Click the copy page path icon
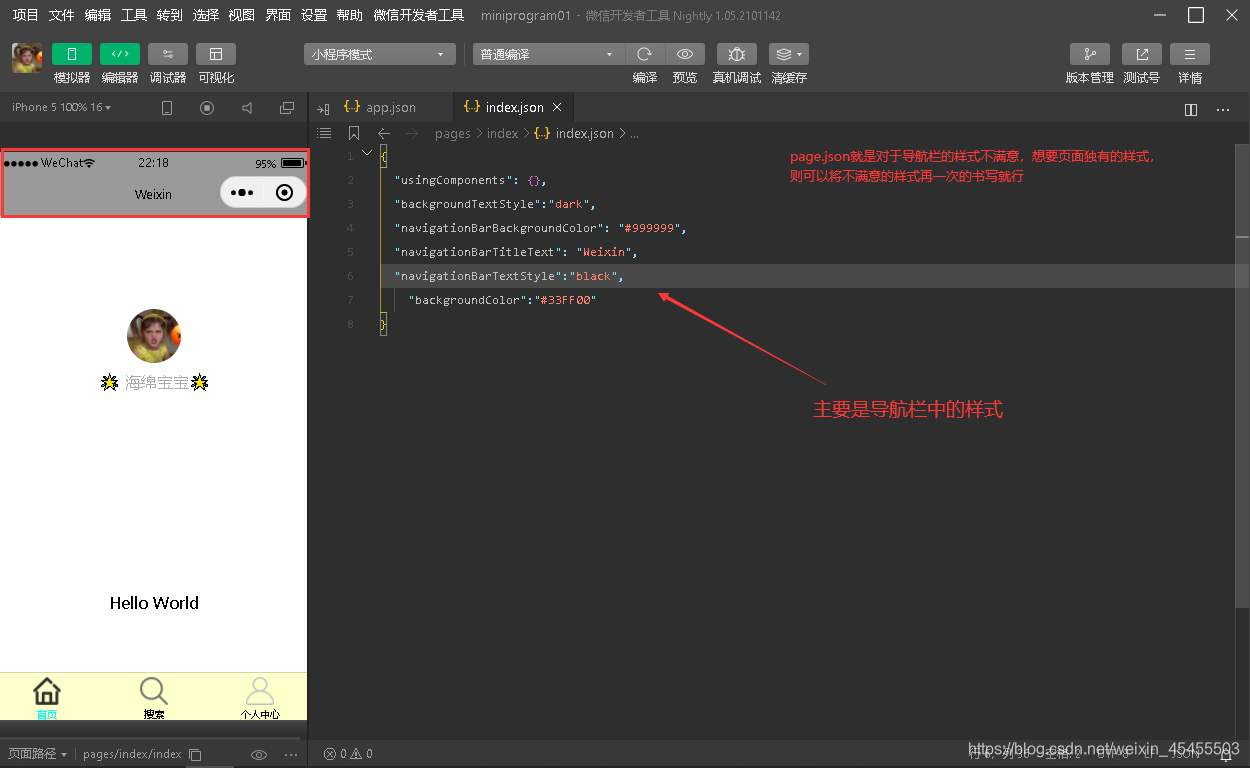 pyautogui.click(x=196, y=754)
